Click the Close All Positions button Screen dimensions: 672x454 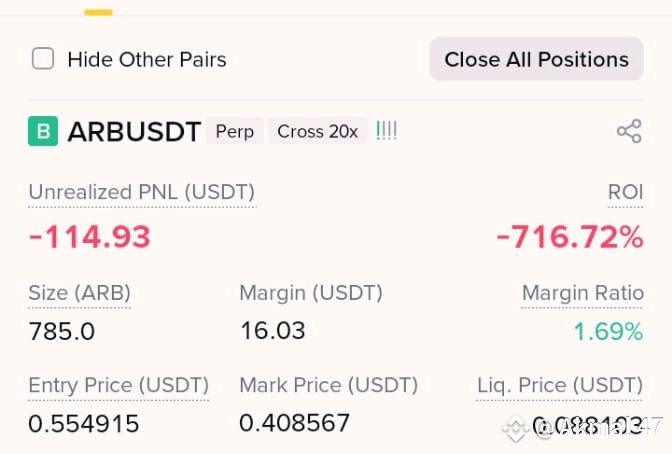[x=537, y=59]
